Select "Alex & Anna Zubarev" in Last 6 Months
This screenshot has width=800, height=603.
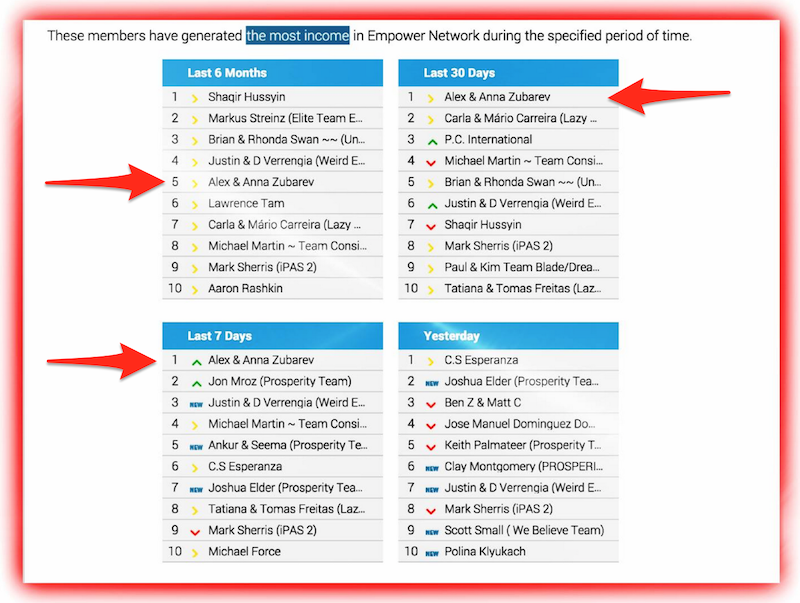[261, 182]
